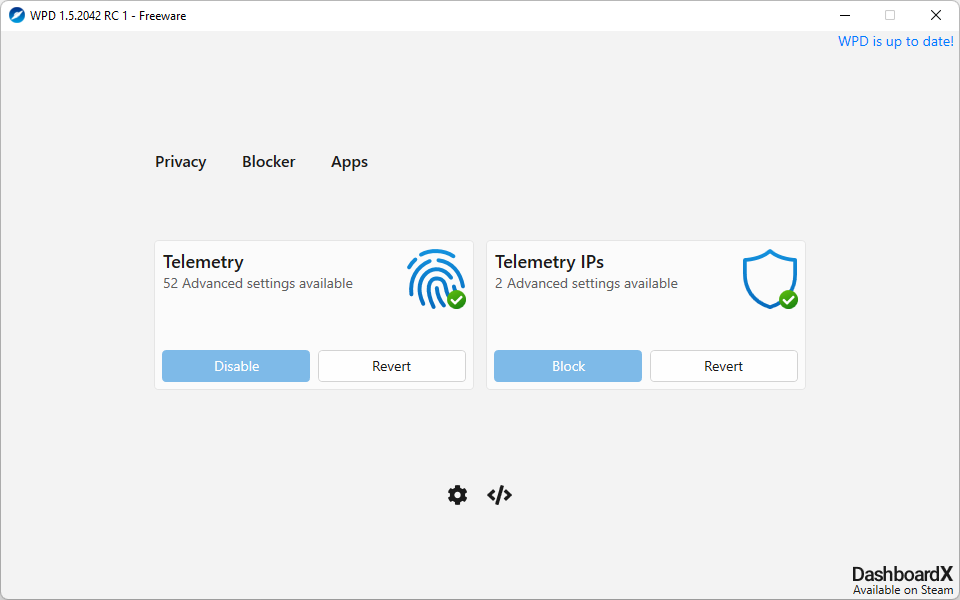Minimize the WPD window
Image resolution: width=960 pixels, height=600 pixels.
(844, 15)
